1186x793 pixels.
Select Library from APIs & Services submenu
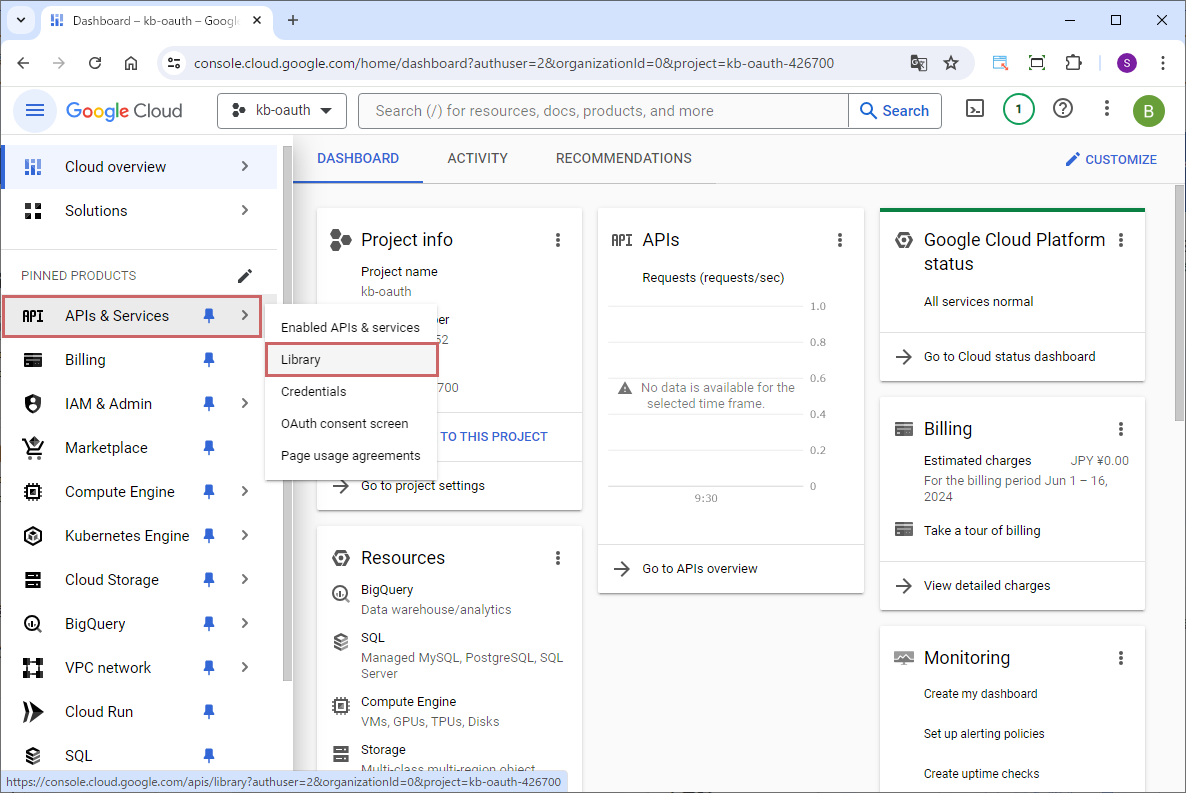coord(301,360)
